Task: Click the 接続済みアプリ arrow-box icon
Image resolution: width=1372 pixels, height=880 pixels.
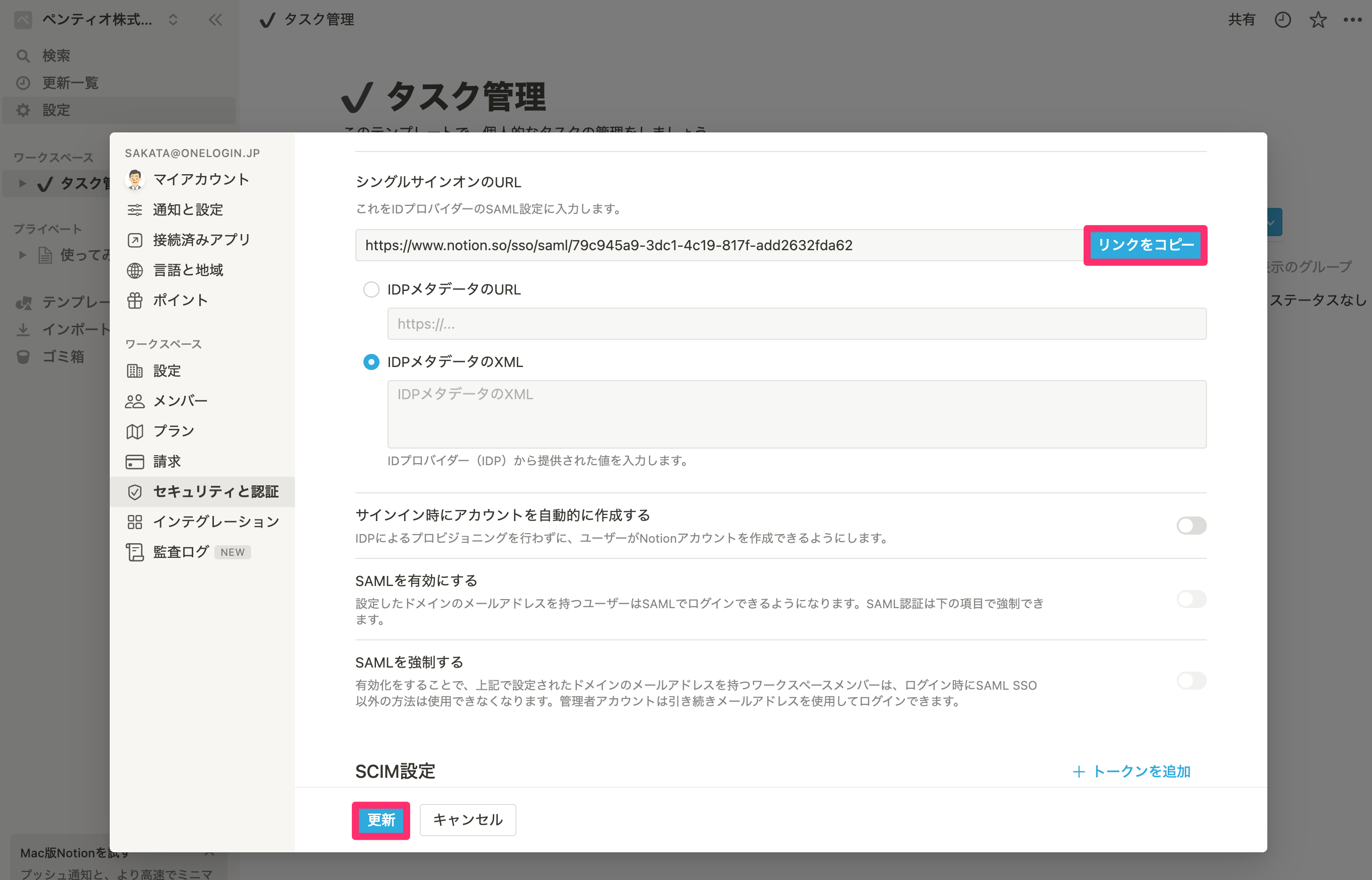Action: [135, 240]
